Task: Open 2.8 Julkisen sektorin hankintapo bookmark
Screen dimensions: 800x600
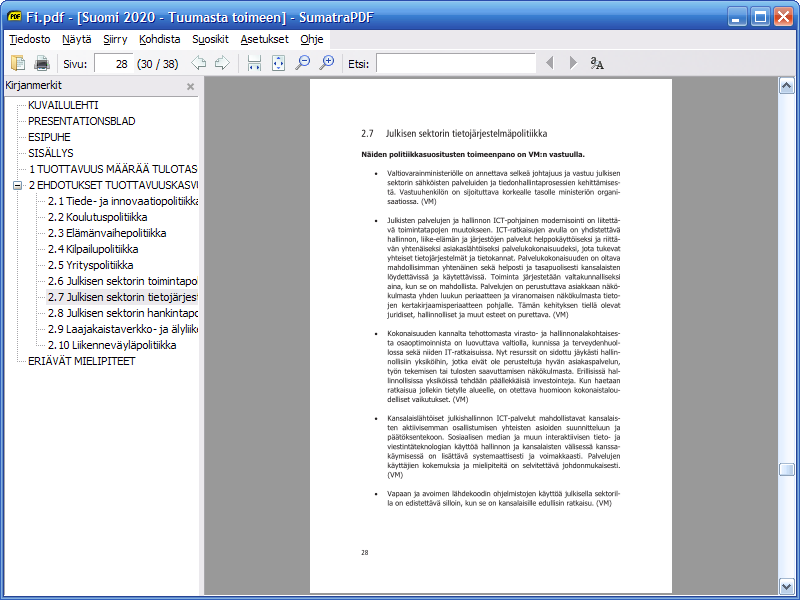Action: click(x=123, y=313)
